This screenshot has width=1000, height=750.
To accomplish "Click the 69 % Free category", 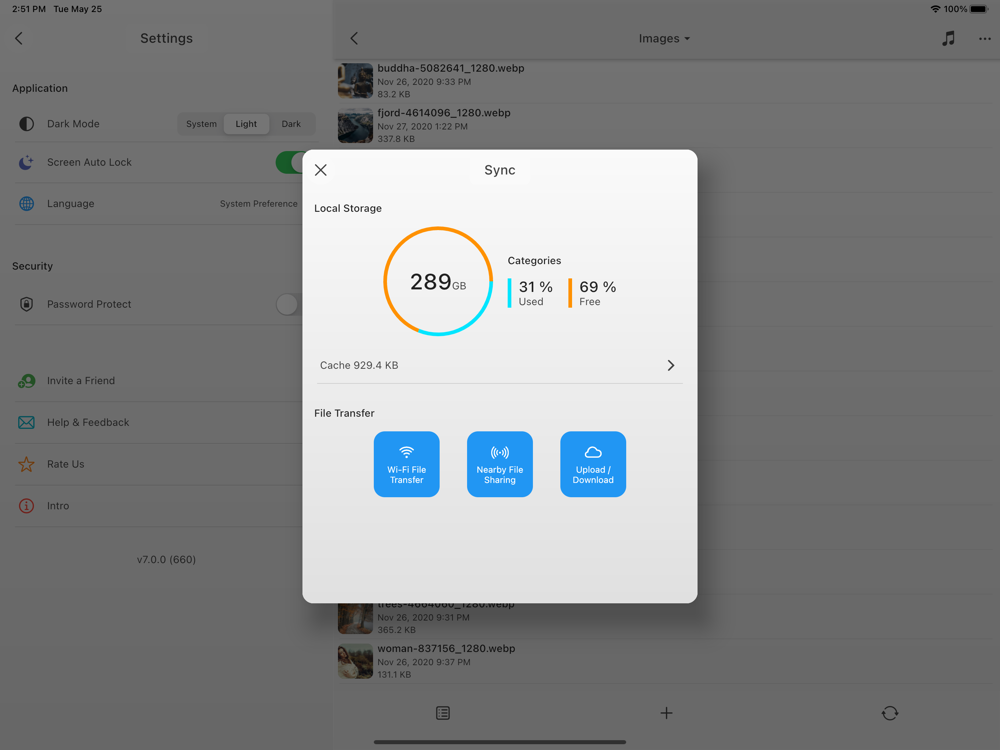I will pos(593,293).
